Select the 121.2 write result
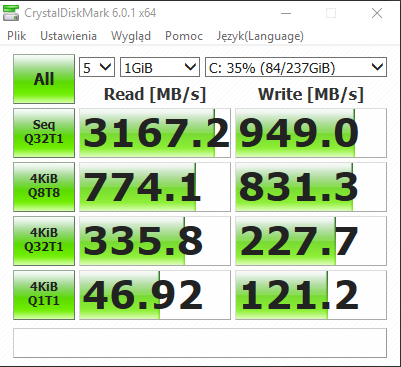The image size is (401, 367). 311,295
